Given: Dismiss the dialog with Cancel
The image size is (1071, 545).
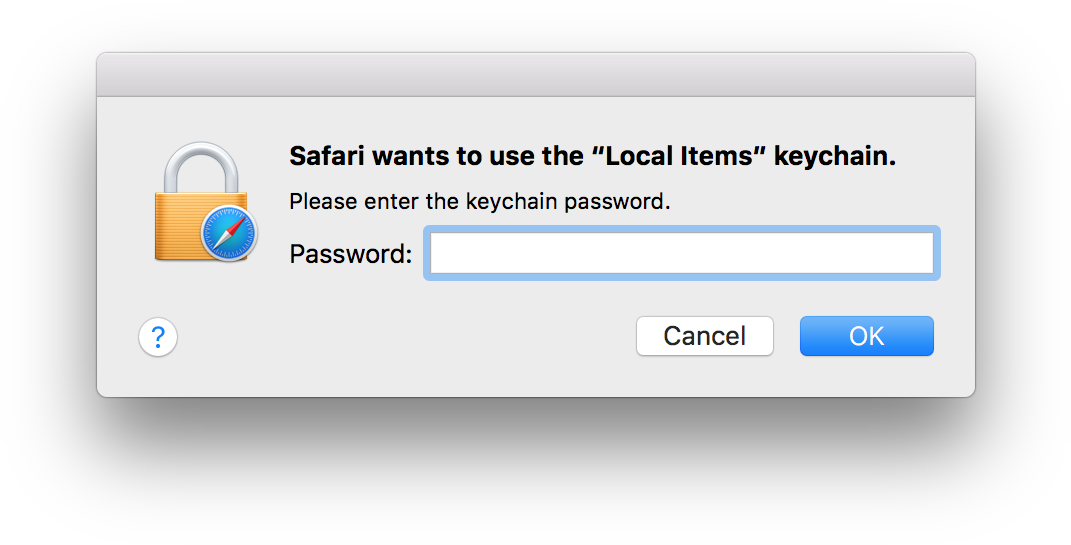Looking at the screenshot, I should click(x=705, y=336).
